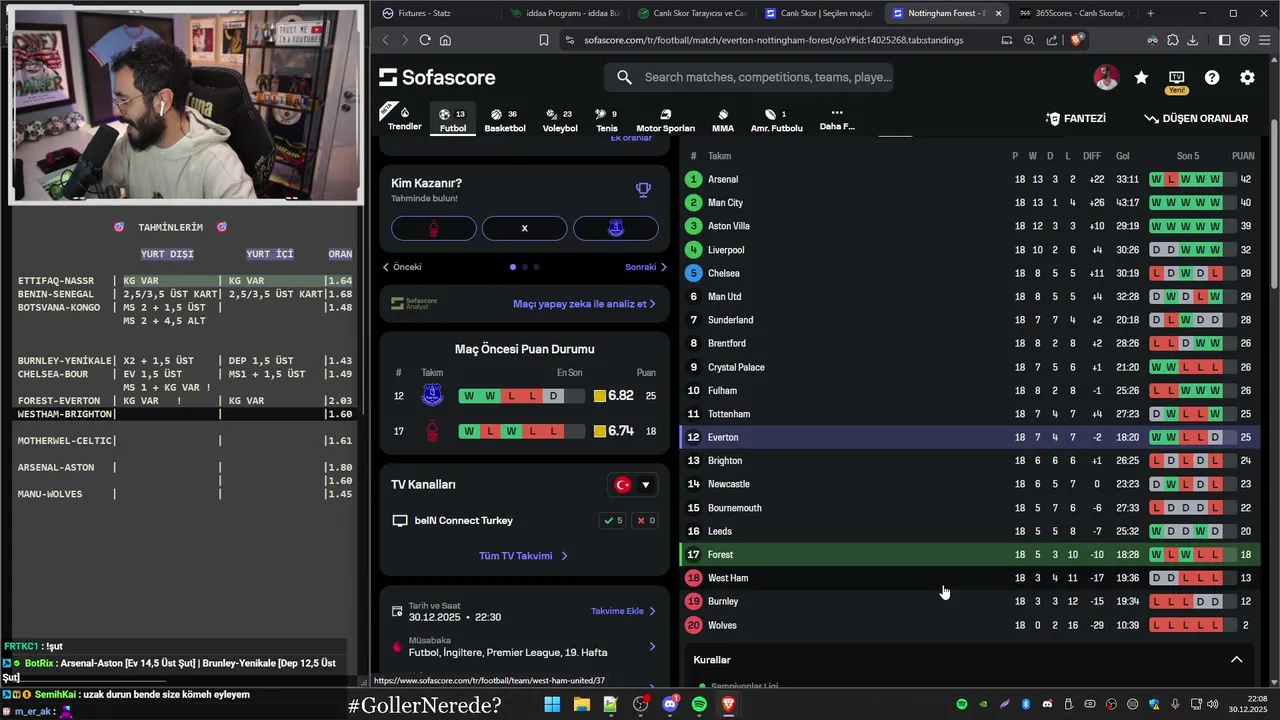Viewport: 1280px width, 720px height.
Task: Select Wolves row in standings
Action: click(970, 625)
